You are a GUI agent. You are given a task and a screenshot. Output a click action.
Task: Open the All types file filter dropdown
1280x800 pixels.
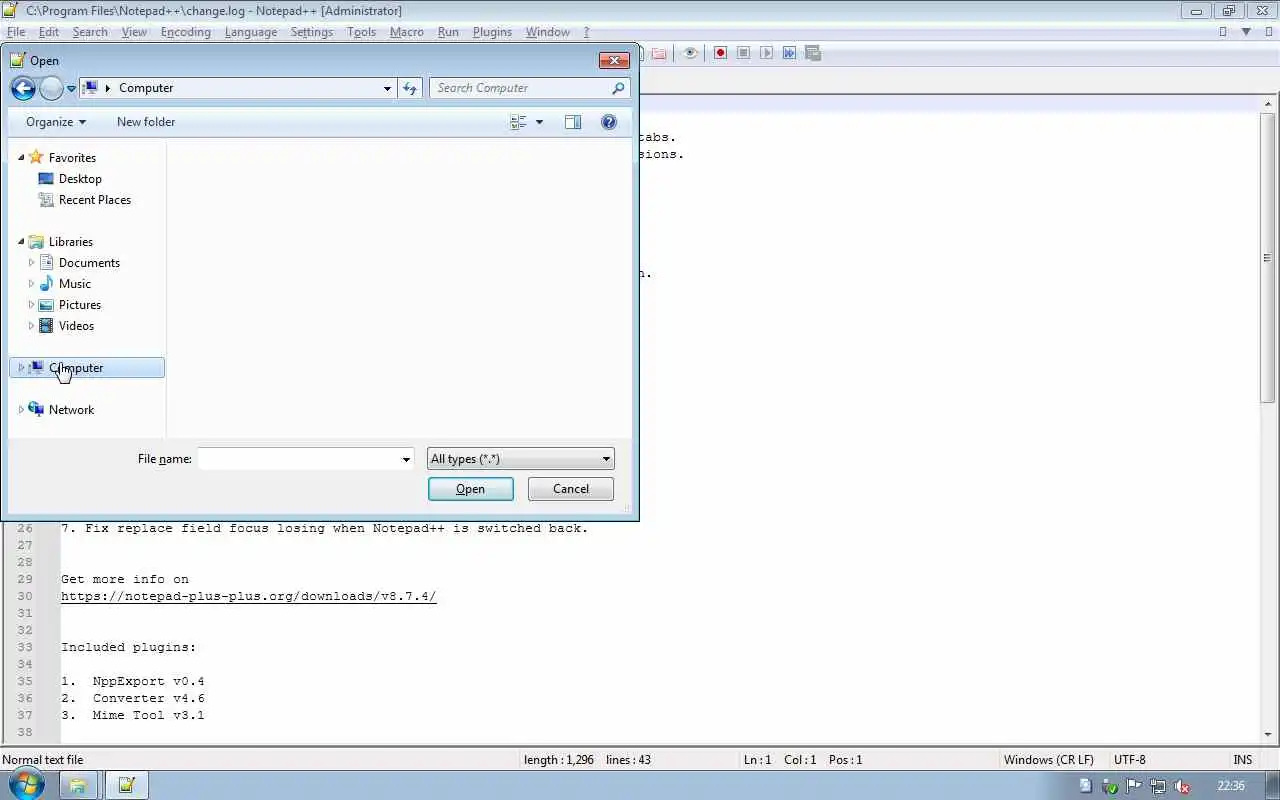[x=520, y=459]
